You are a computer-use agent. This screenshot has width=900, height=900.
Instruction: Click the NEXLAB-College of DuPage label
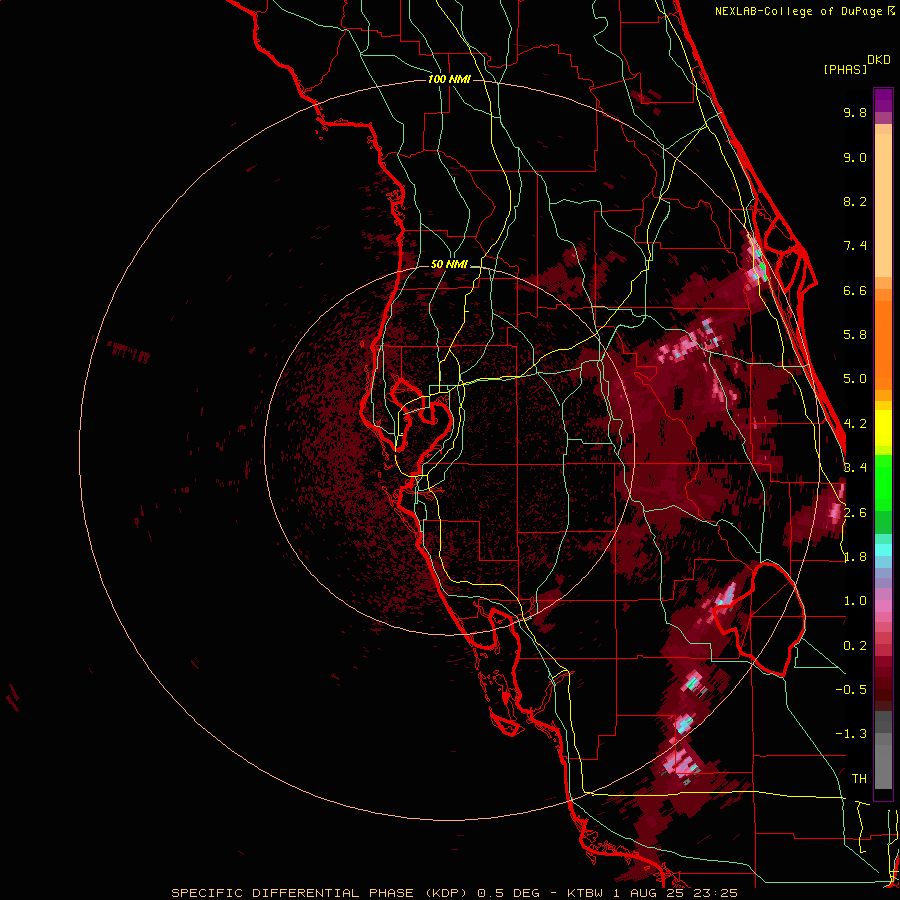coord(804,11)
